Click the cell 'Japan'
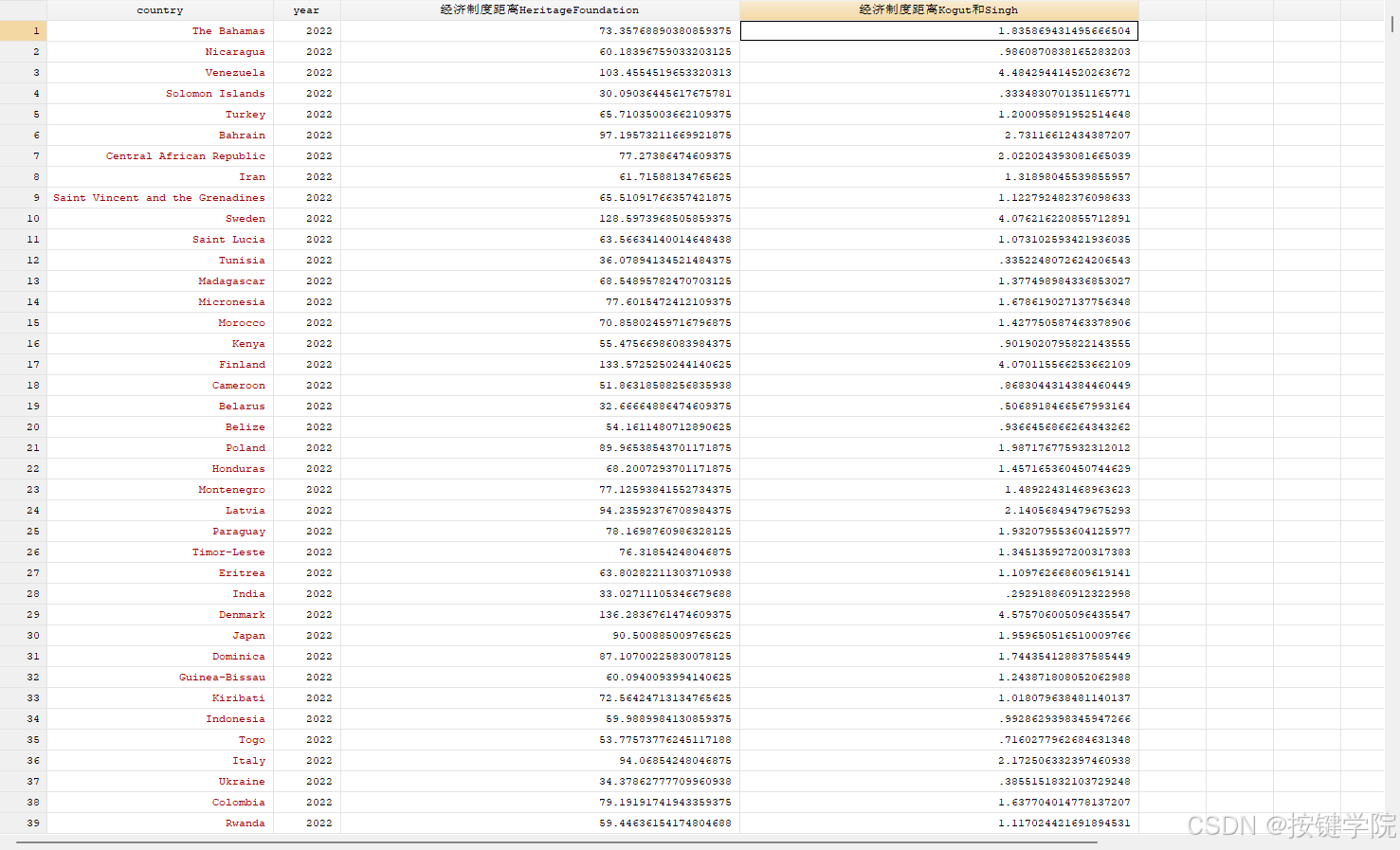The image size is (1400, 850). pyautogui.click(x=160, y=636)
